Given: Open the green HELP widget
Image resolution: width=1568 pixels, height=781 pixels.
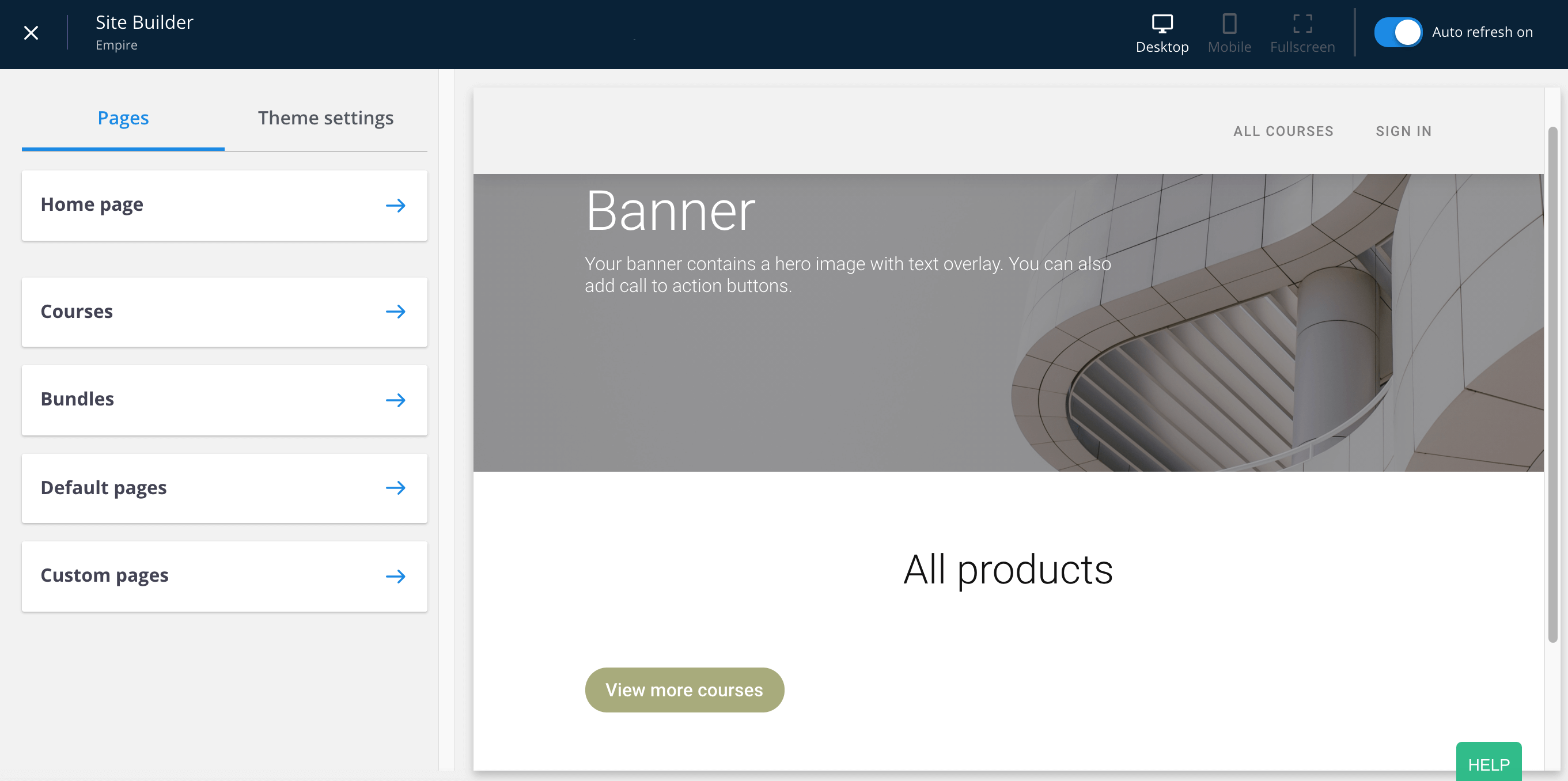Looking at the screenshot, I should pos(1489,763).
